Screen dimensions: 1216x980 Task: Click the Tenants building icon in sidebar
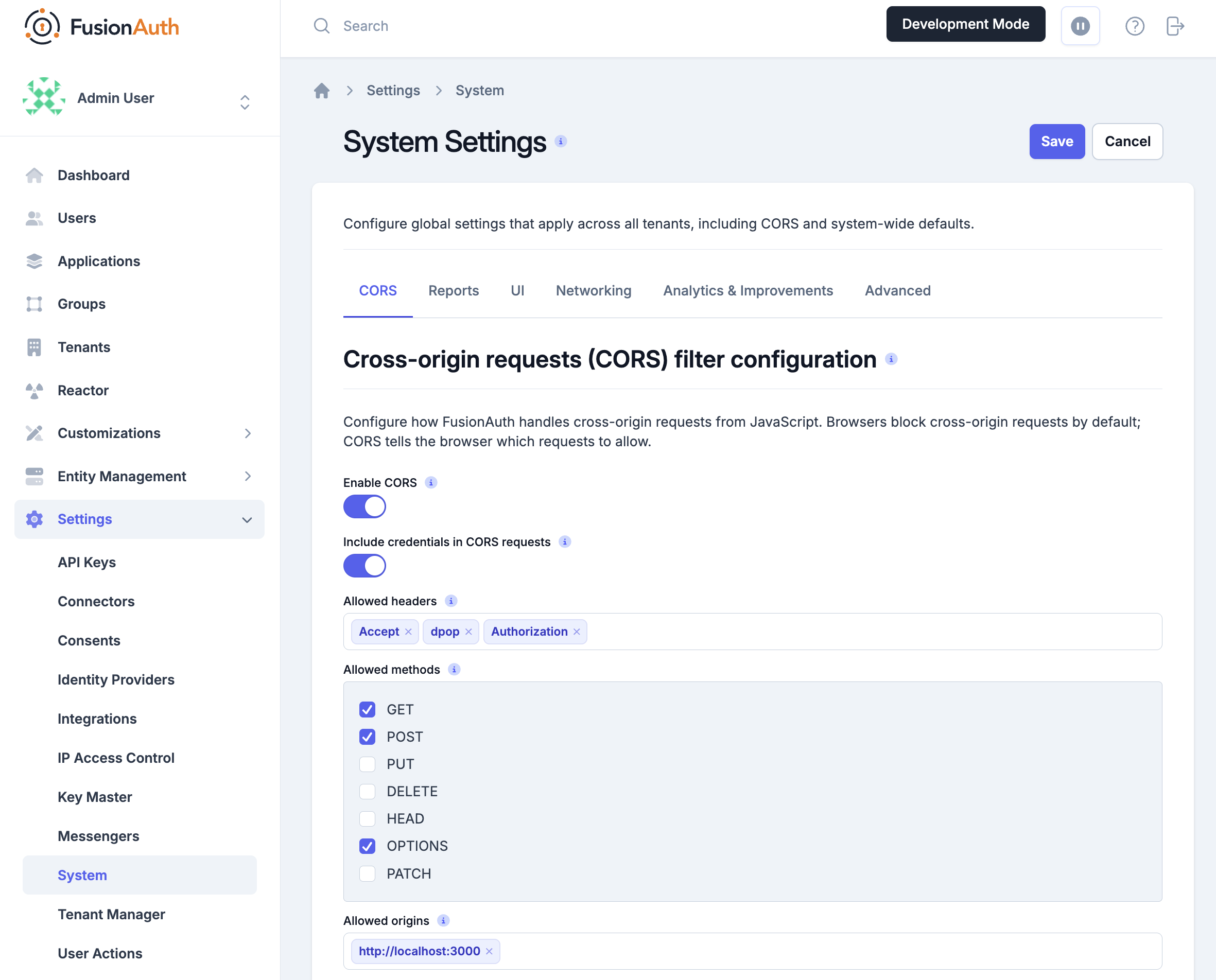point(34,347)
